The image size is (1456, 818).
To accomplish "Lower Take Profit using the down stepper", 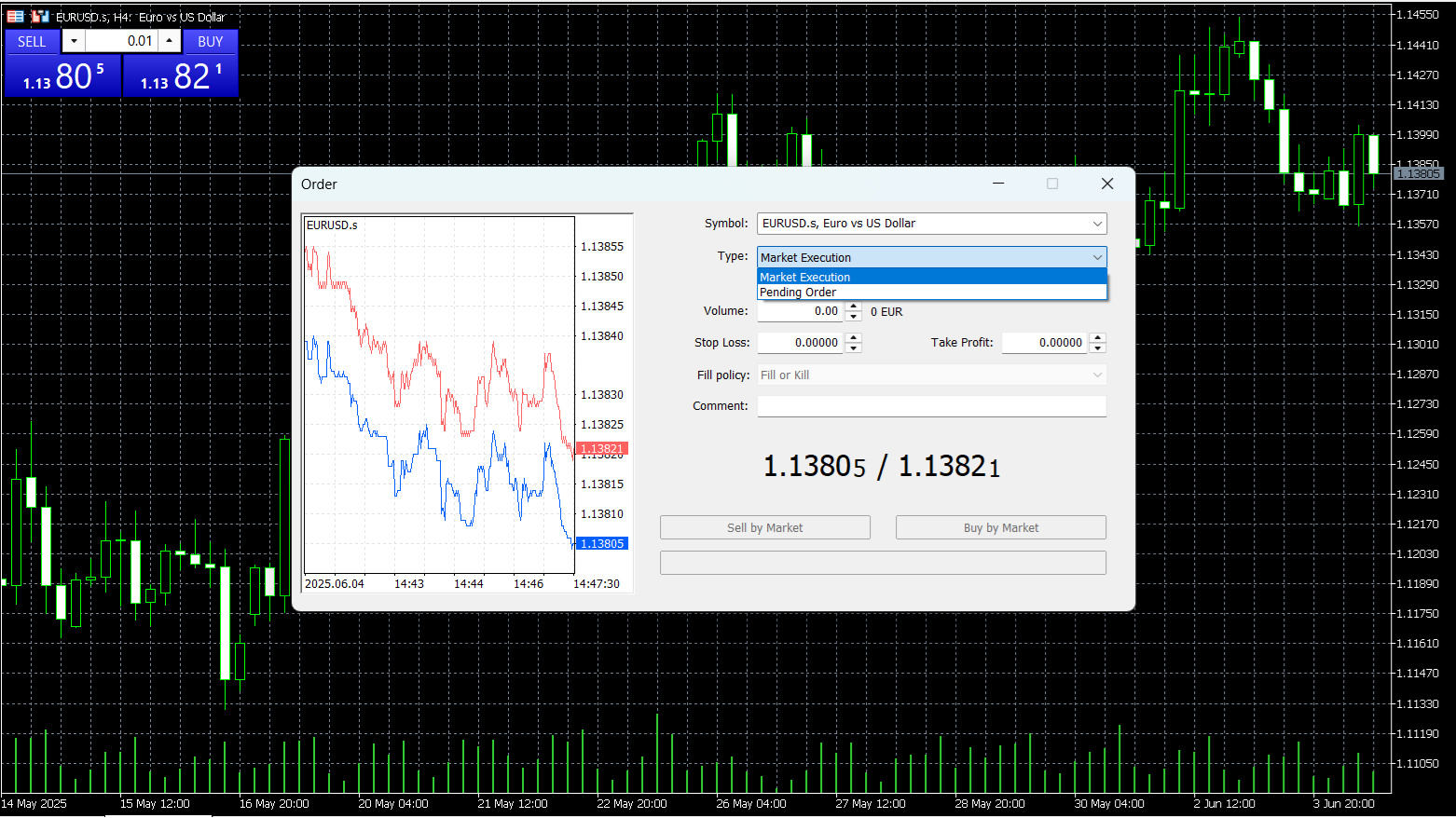I will coord(1097,348).
